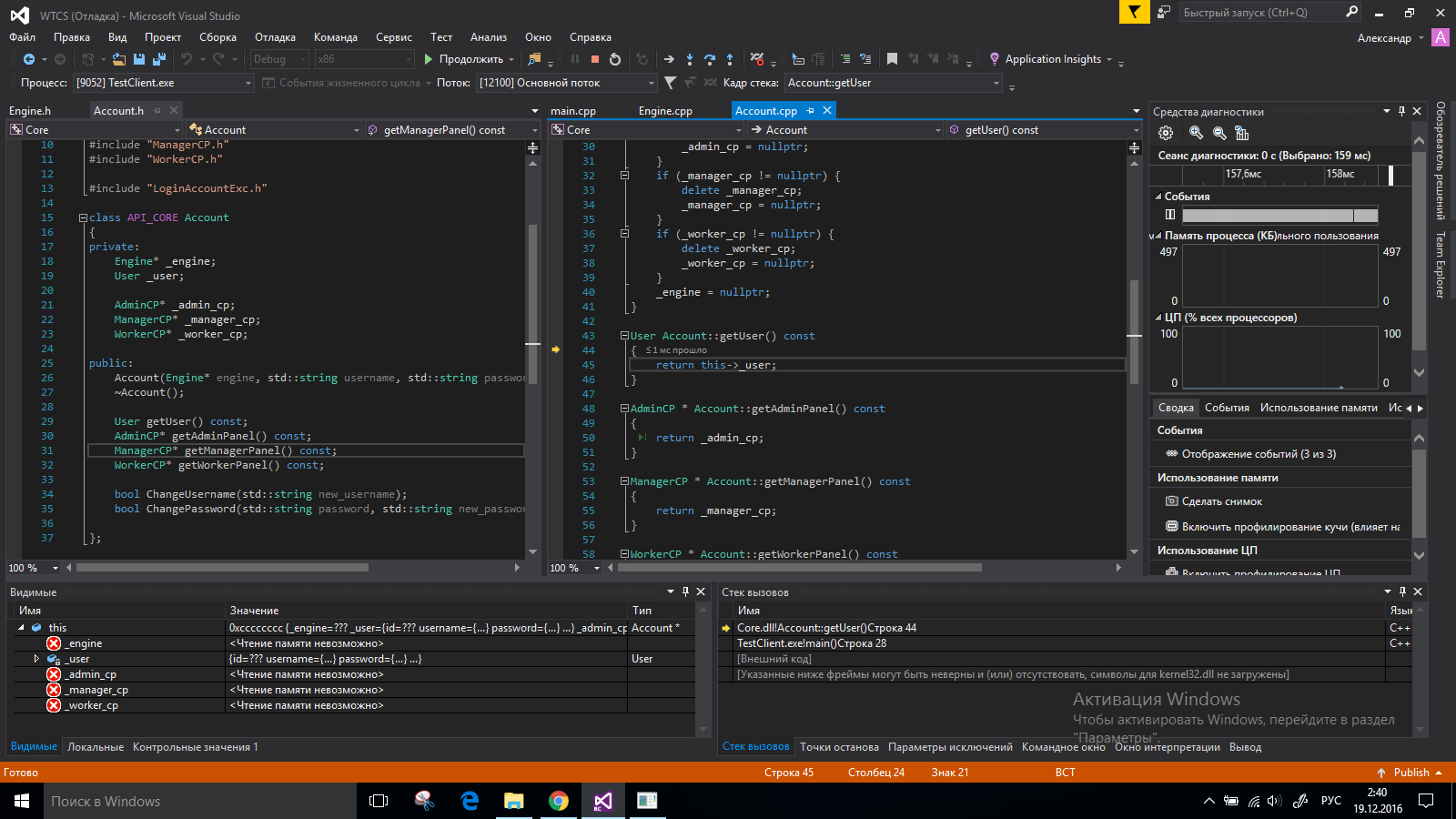This screenshot has width=1456, height=819.
Task: Click the feedback flag icon in title bar
Action: 1134,12
